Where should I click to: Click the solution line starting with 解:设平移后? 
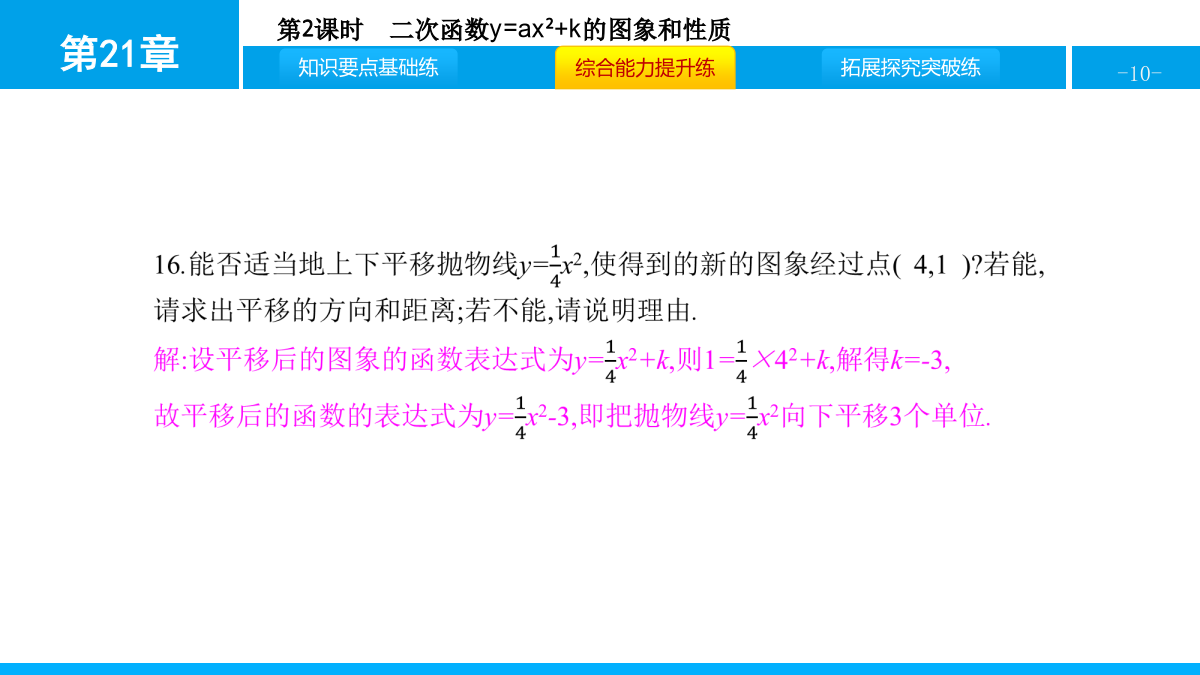pyautogui.click(x=552, y=361)
